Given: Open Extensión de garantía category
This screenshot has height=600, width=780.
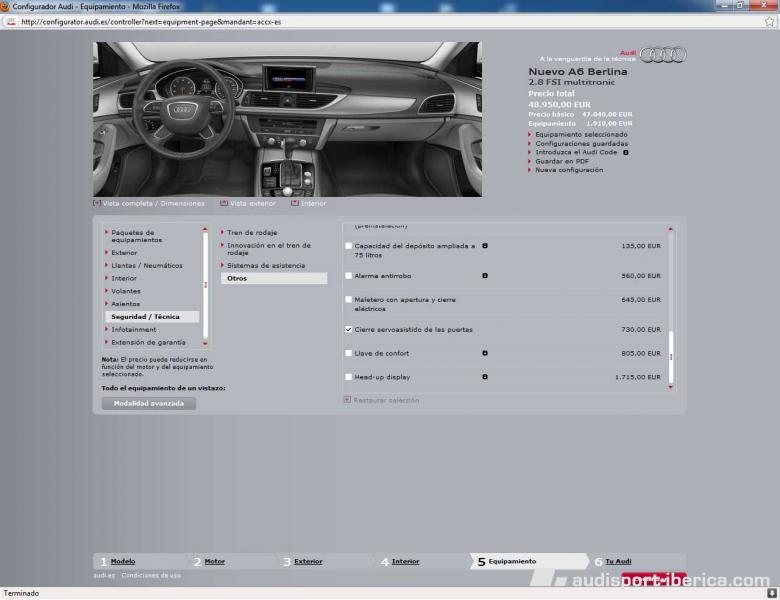Looking at the screenshot, I should click(x=148, y=343).
